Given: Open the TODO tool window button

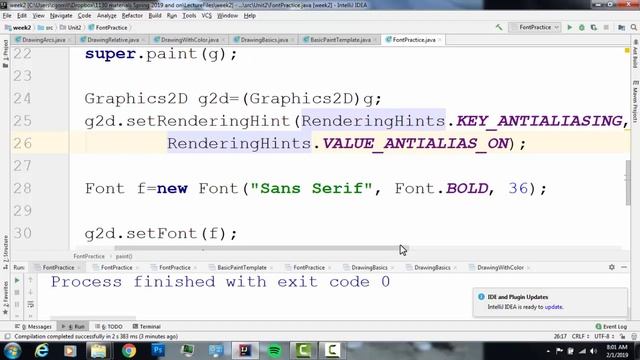Looking at the screenshot, I should (x=109, y=327).
